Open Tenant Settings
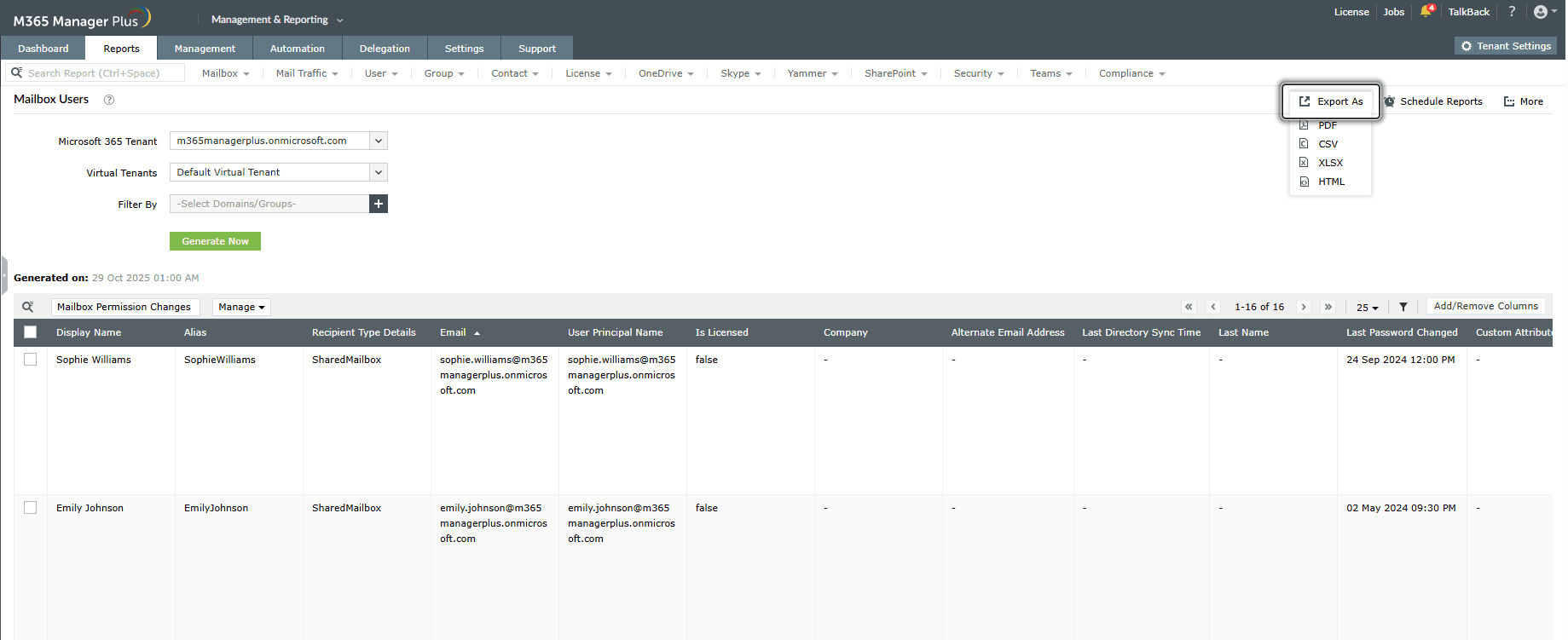 tap(1506, 46)
